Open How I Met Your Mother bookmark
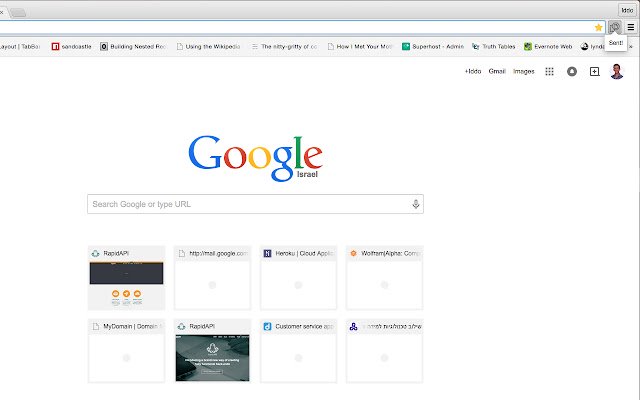 tap(360, 47)
